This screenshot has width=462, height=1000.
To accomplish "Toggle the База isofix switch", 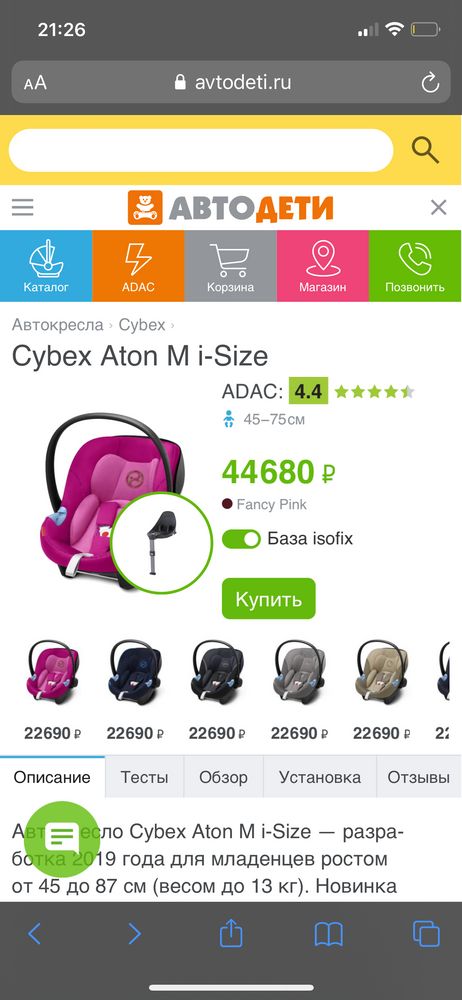I will 241,539.
